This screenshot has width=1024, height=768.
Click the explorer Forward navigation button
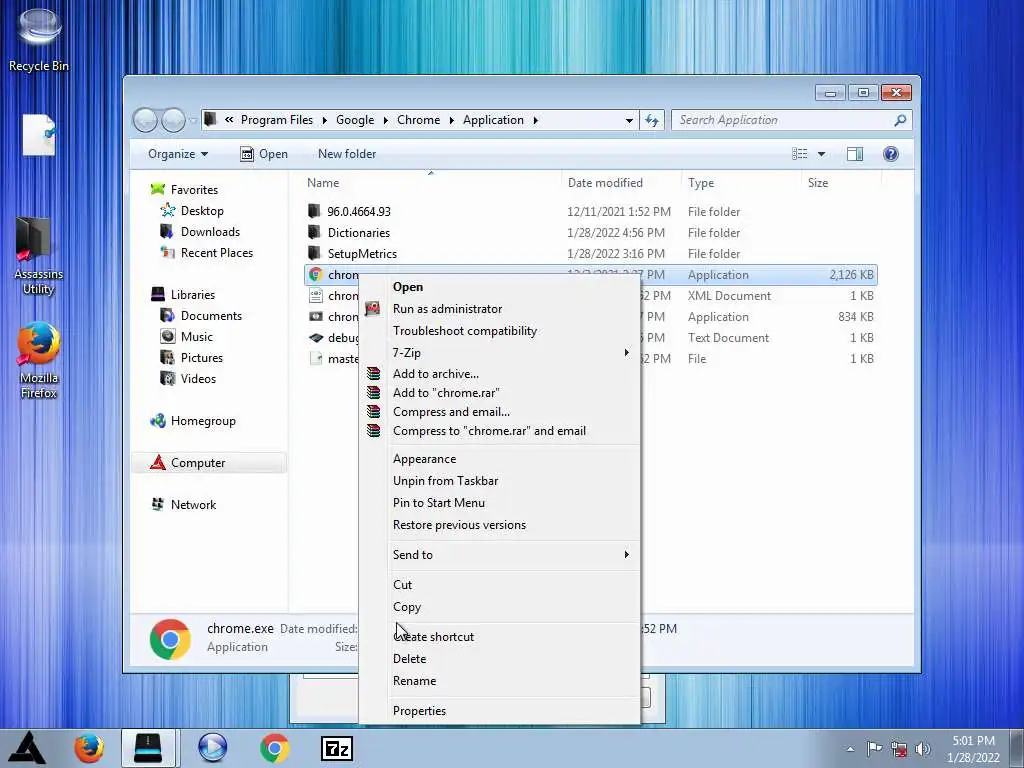point(172,120)
